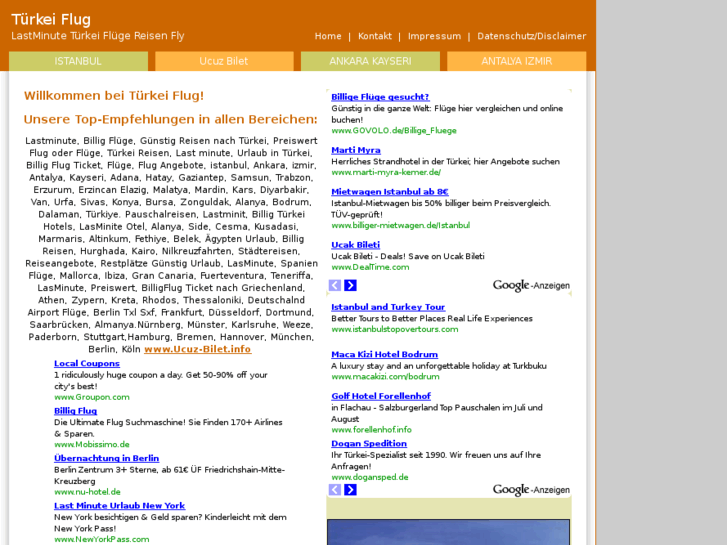Visit www.forellenhof.info URL
Screen dimensions: 727x545
pos(371,430)
